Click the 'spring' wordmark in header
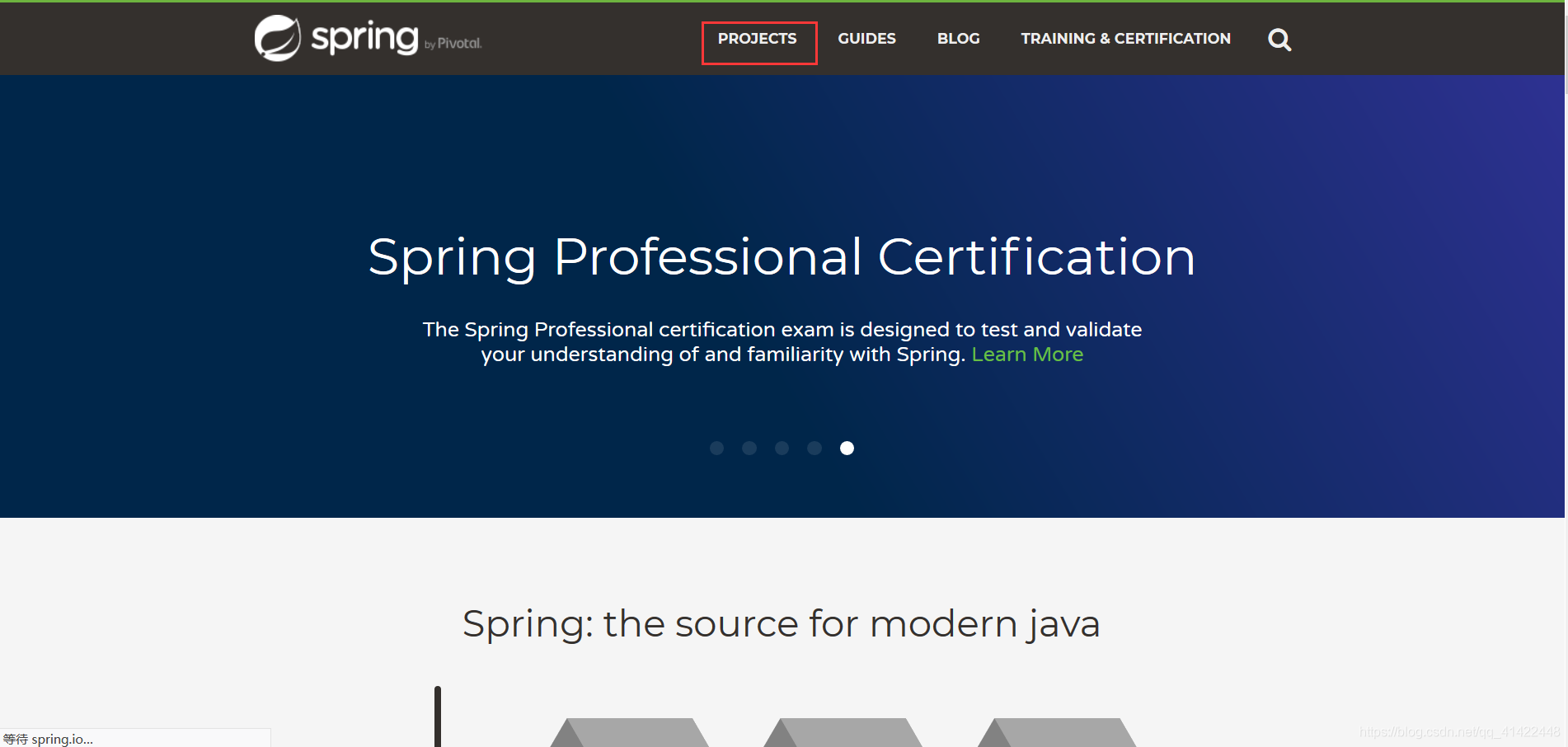The width and height of the screenshot is (1568, 747). click(364, 39)
